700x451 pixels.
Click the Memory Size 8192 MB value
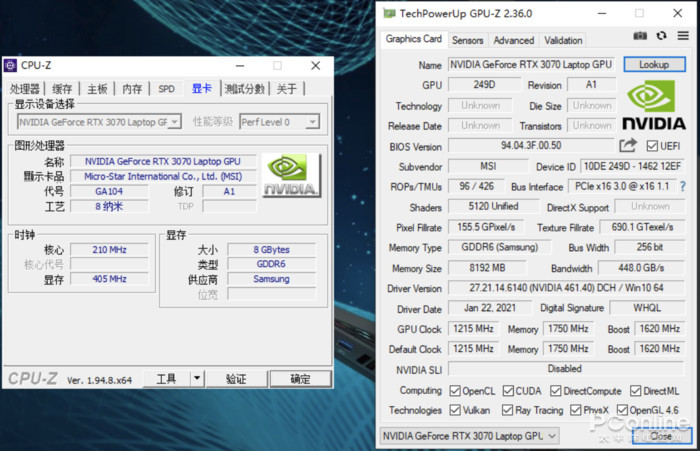tap(487, 267)
